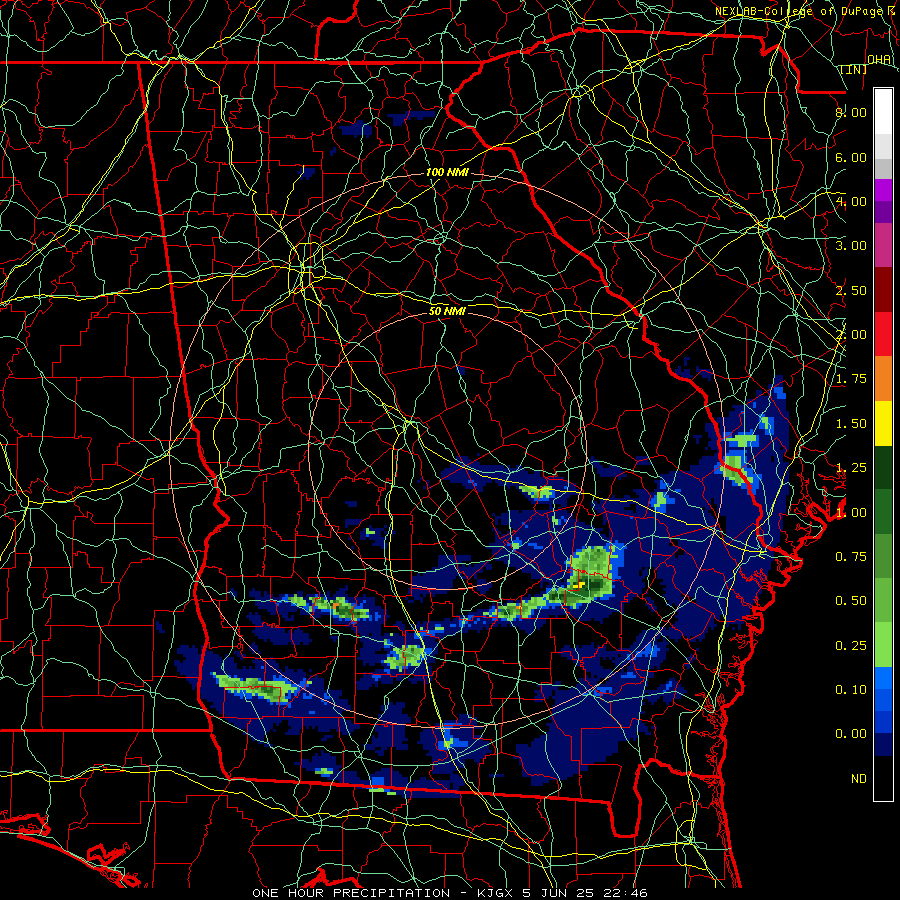900x900 pixels.
Task: Pick the yellow legend swatch
Action: pyautogui.click(x=883, y=423)
